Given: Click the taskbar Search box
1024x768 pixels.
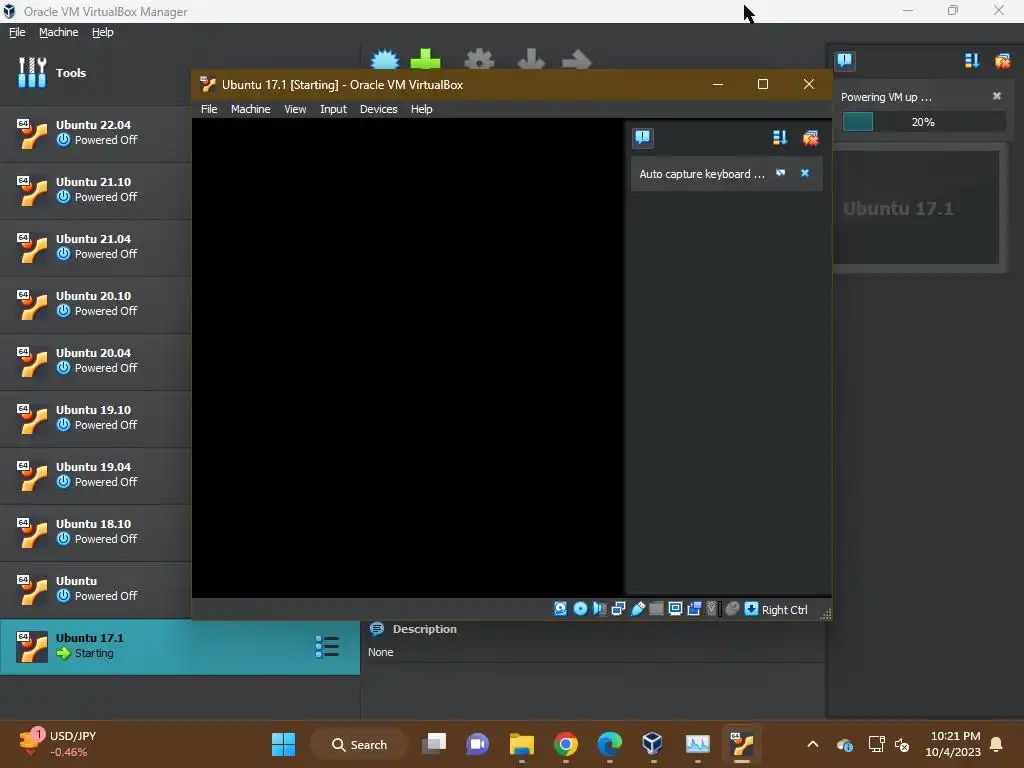Looking at the screenshot, I should [x=360, y=744].
